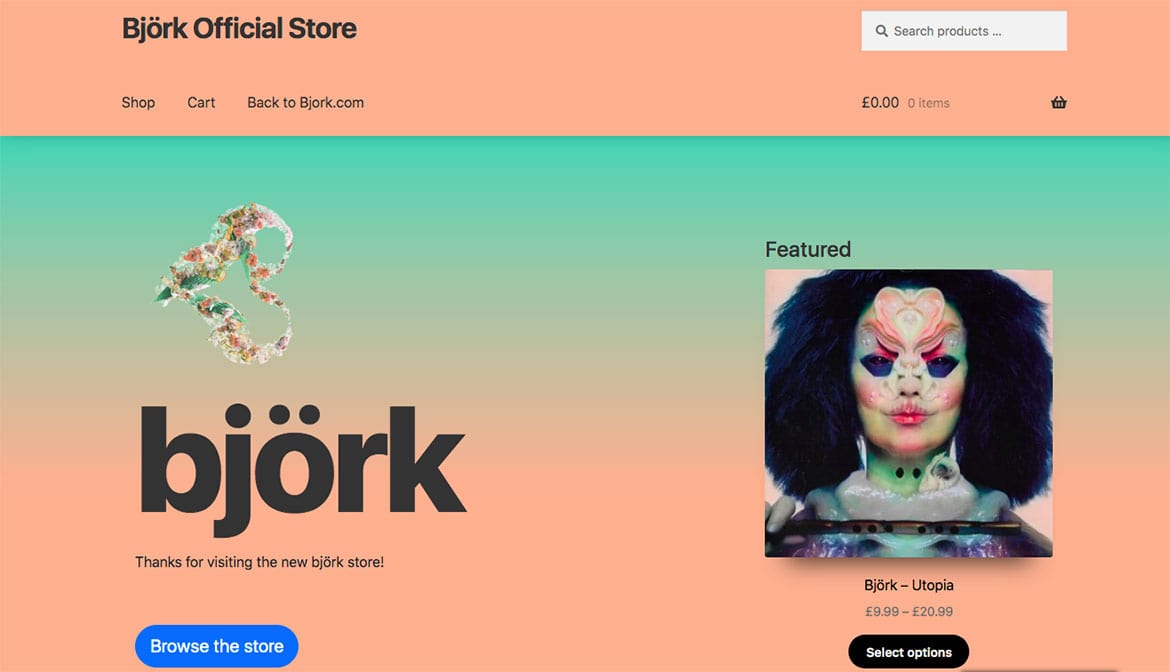Screen dimensions: 1170x672
Task: Focus the Search products field
Action: coord(963,31)
